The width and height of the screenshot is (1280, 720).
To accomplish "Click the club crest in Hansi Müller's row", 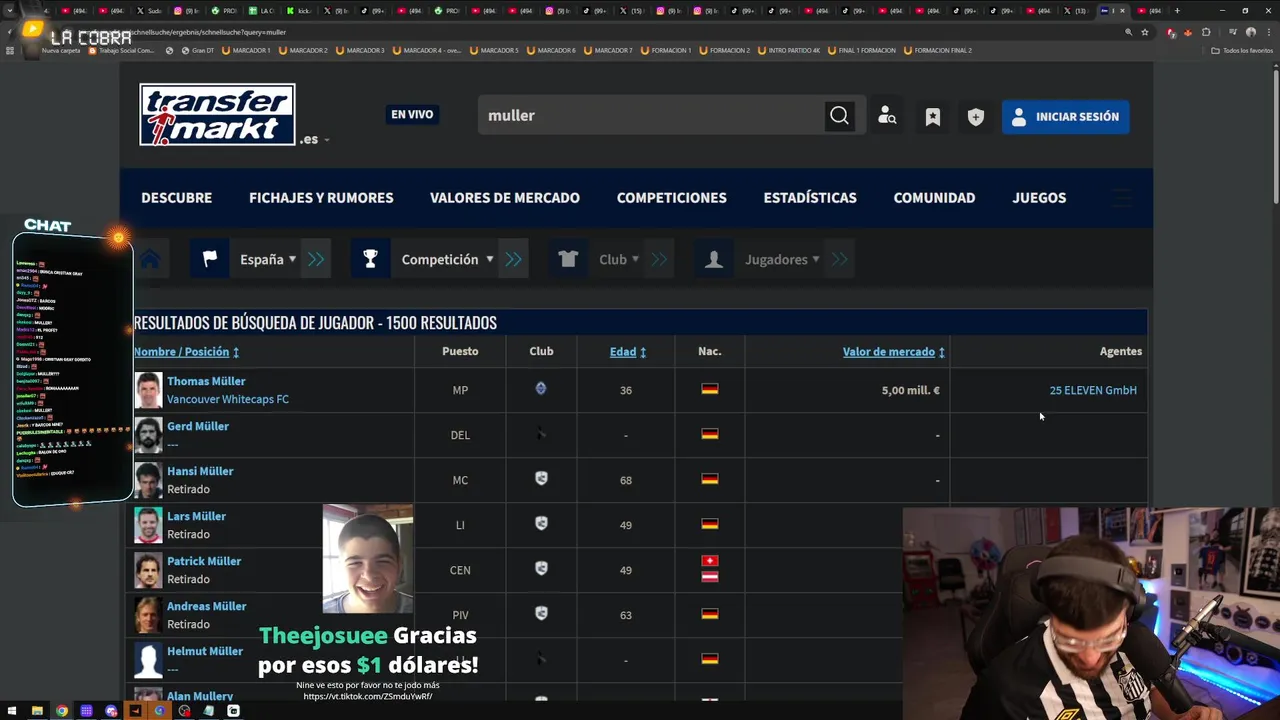I will [541, 479].
